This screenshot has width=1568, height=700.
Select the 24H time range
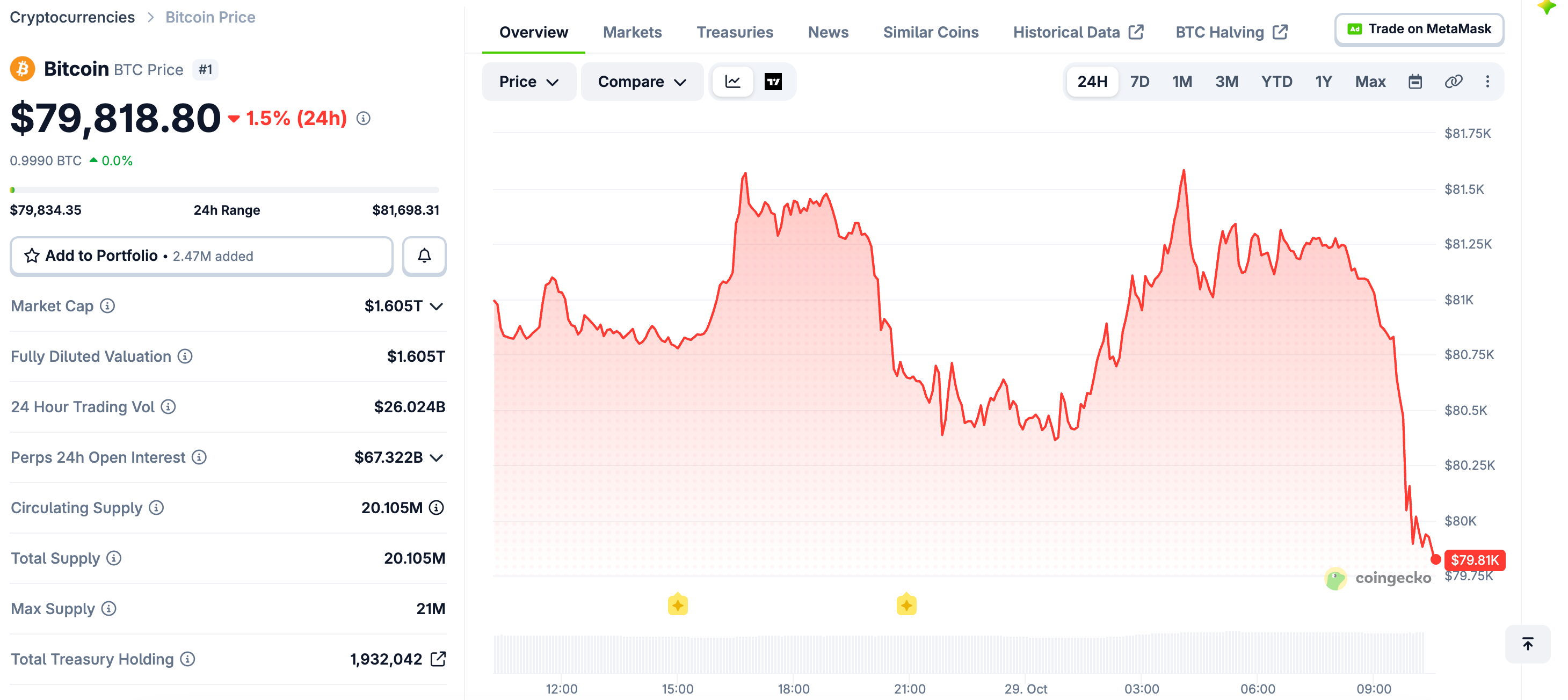pos(1092,82)
